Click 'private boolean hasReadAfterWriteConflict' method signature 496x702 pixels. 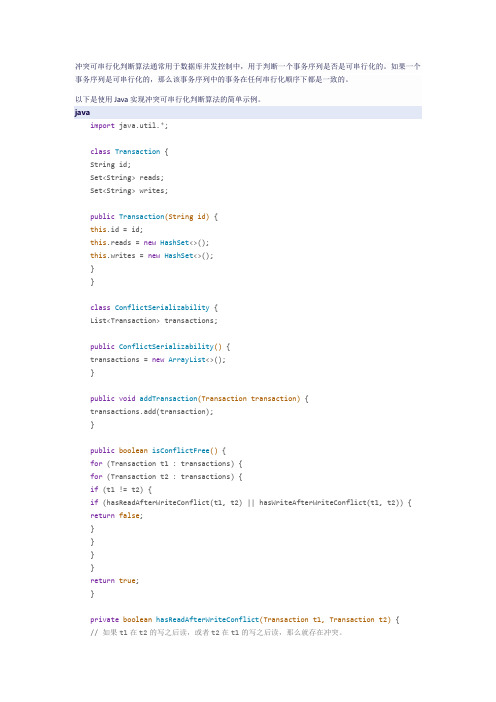[x=244, y=620]
